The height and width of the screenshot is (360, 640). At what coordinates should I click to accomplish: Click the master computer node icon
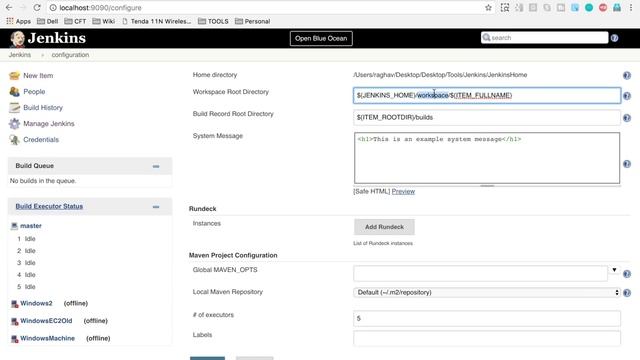tap(14, 226)
